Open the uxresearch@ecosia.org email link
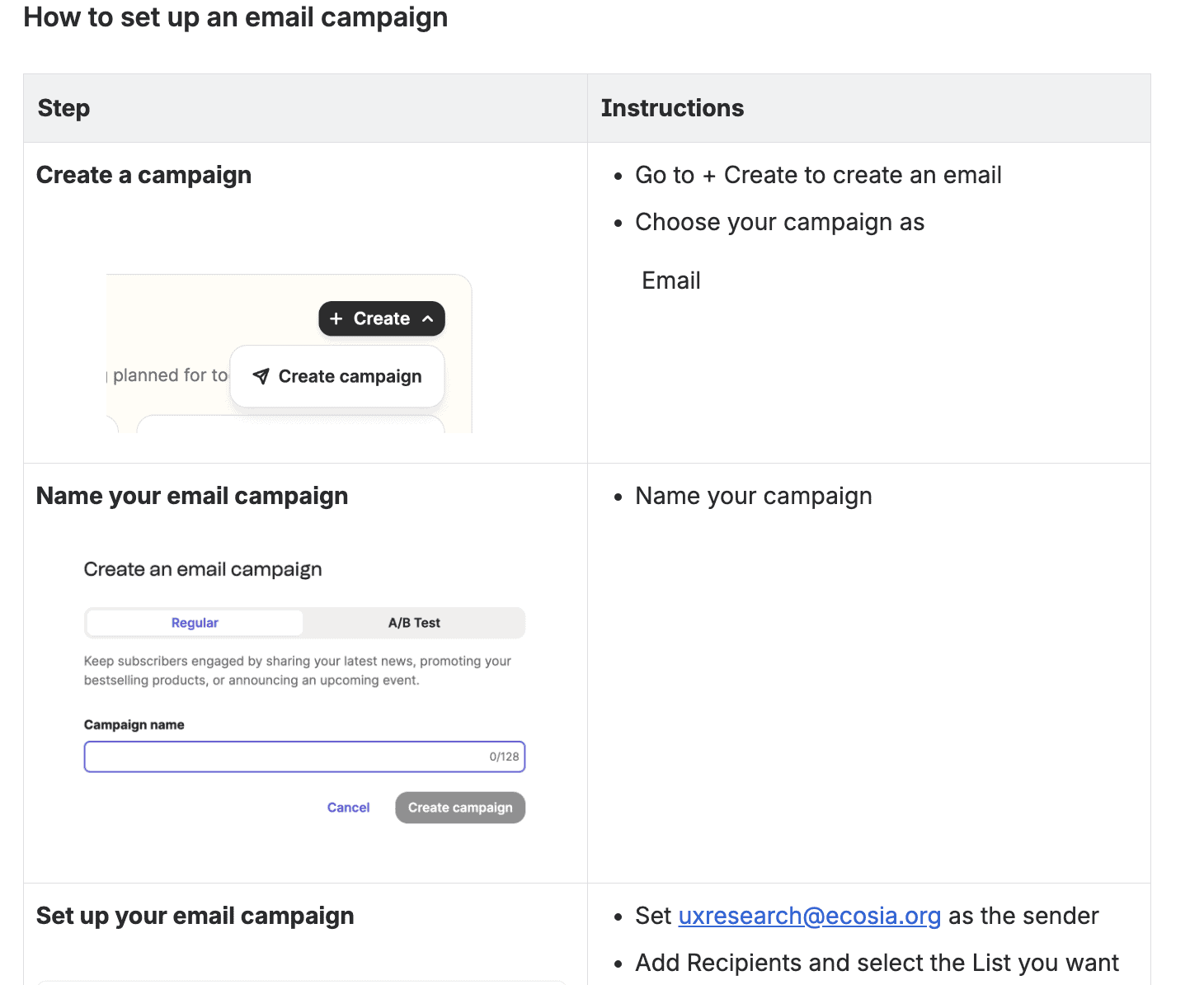The height and width of the screenshot is (985, 1204). click(x=809, y=916)
